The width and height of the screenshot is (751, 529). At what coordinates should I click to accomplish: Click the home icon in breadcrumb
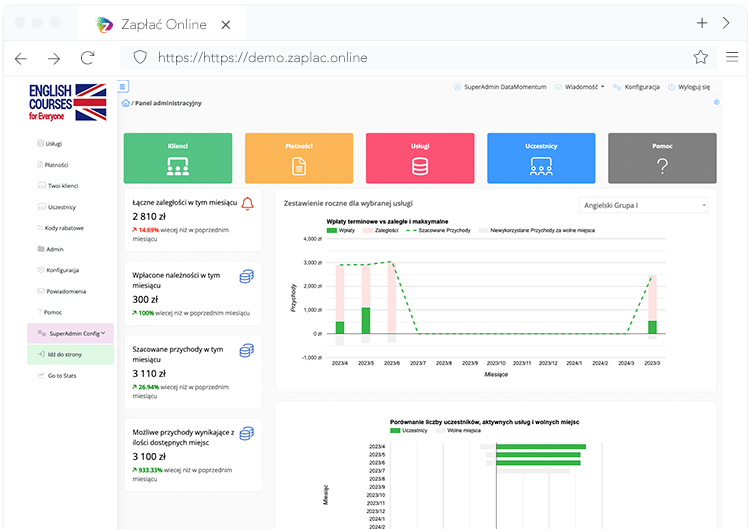pyautogui.click(x=126, y=103)
